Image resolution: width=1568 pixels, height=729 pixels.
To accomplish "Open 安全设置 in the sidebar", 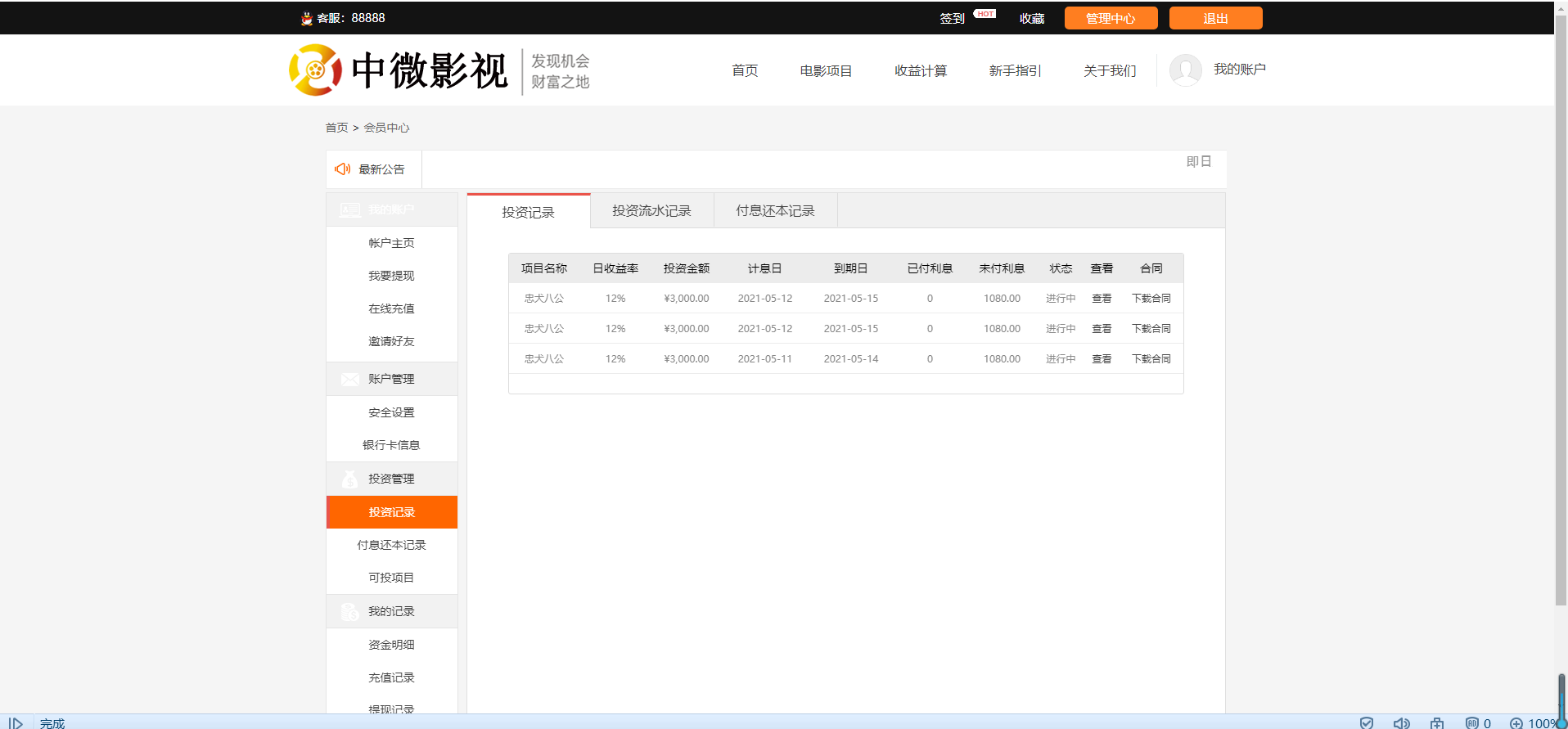I will (x=392, y=412).
